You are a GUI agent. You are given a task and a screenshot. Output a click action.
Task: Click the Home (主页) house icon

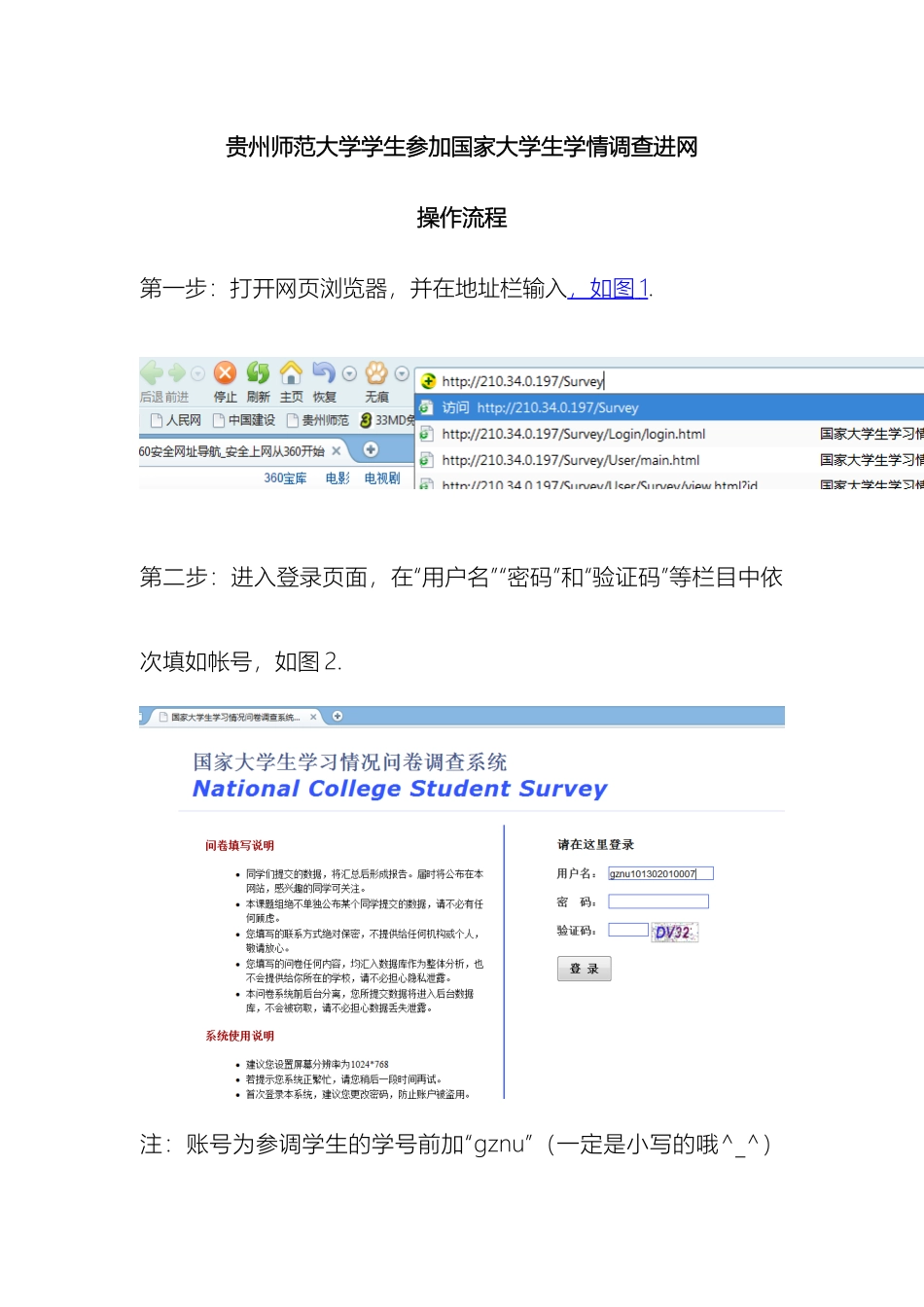(x=291, y=372)
